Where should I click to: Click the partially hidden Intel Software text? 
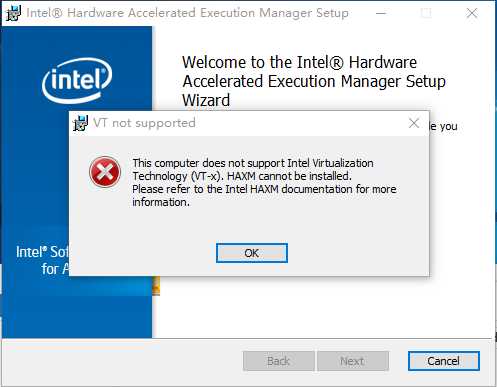point(42,260)
